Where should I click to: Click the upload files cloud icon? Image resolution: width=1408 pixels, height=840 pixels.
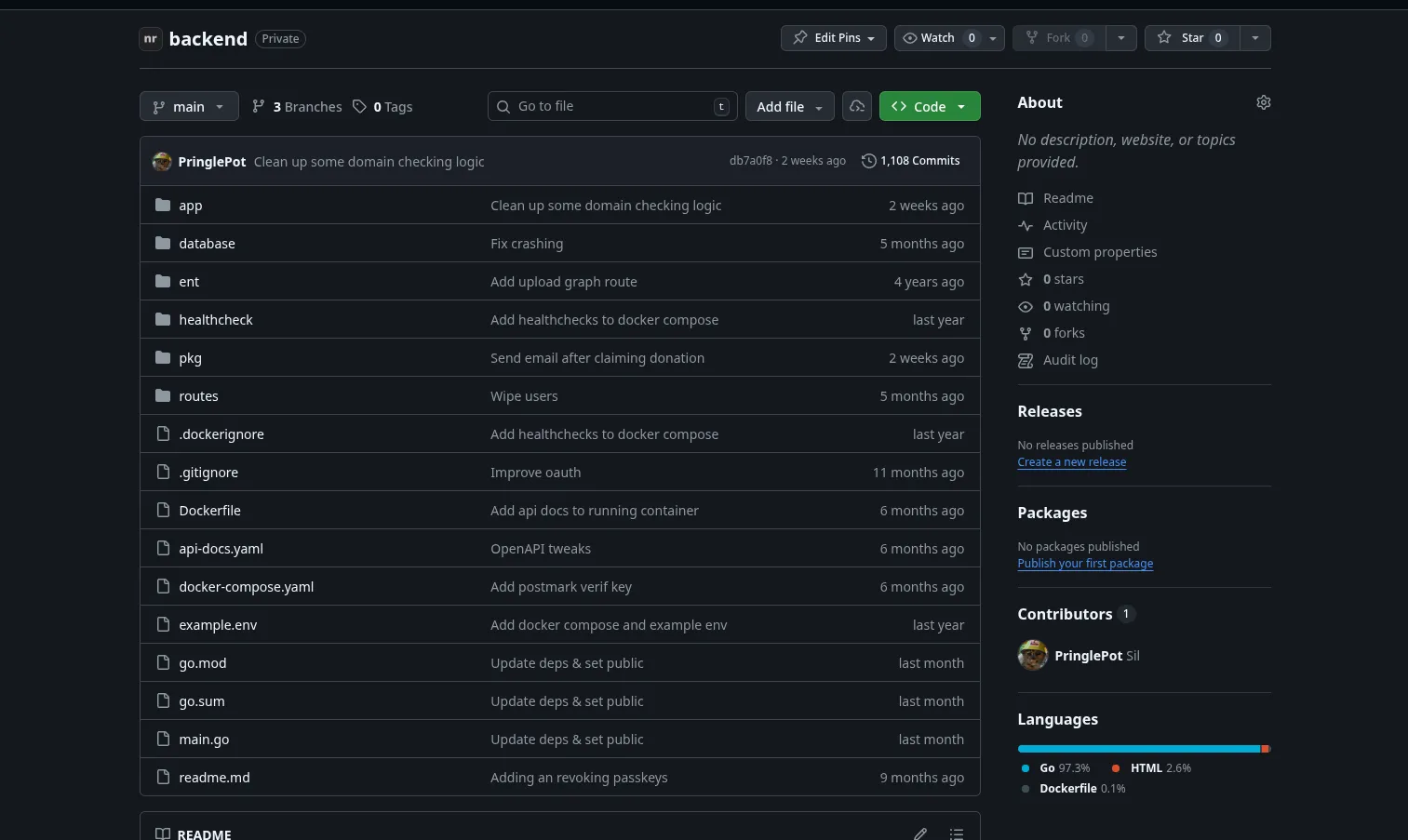(856, 106)
